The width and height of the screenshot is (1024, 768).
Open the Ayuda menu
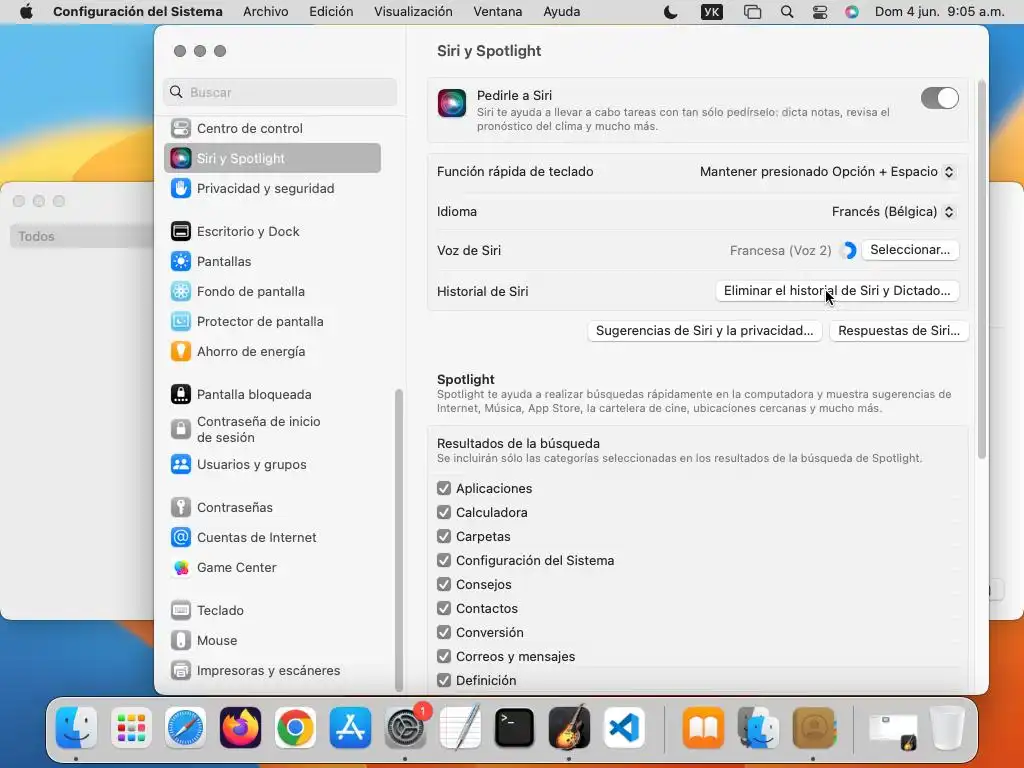[562, 12]
